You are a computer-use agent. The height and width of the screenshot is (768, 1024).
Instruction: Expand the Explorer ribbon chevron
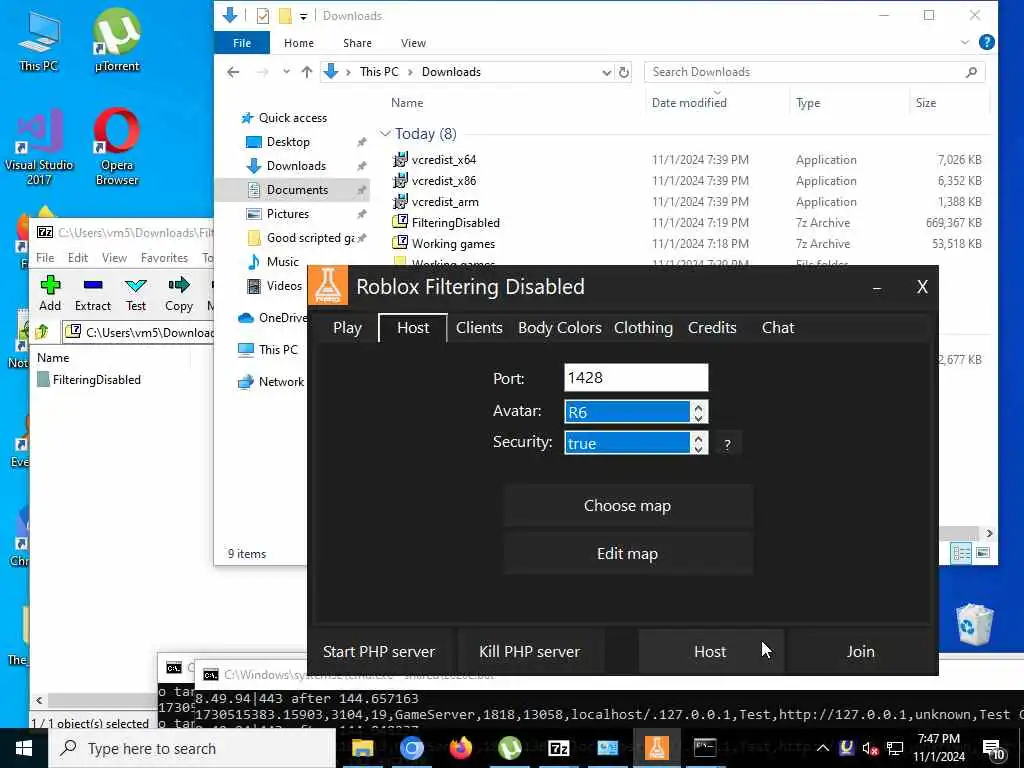(x=965, y=42)
